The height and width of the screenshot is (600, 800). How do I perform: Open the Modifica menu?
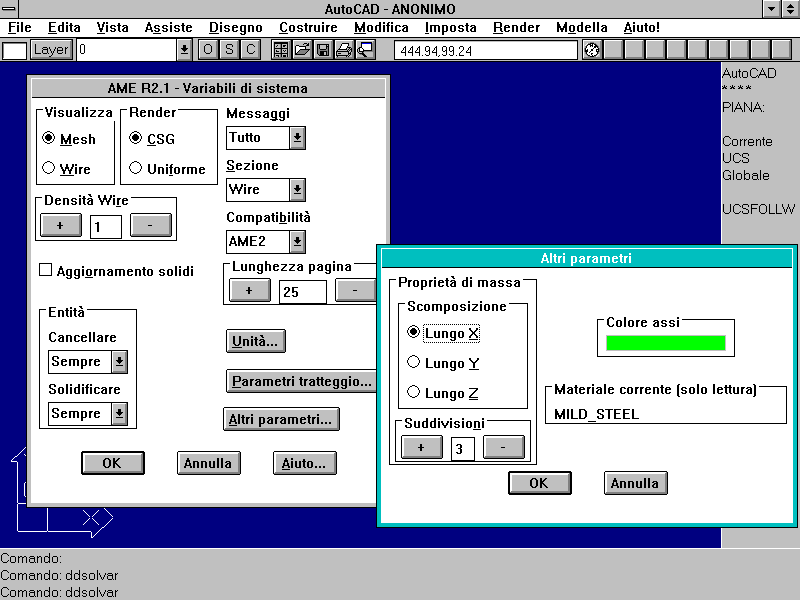click(x=381, y=28)
